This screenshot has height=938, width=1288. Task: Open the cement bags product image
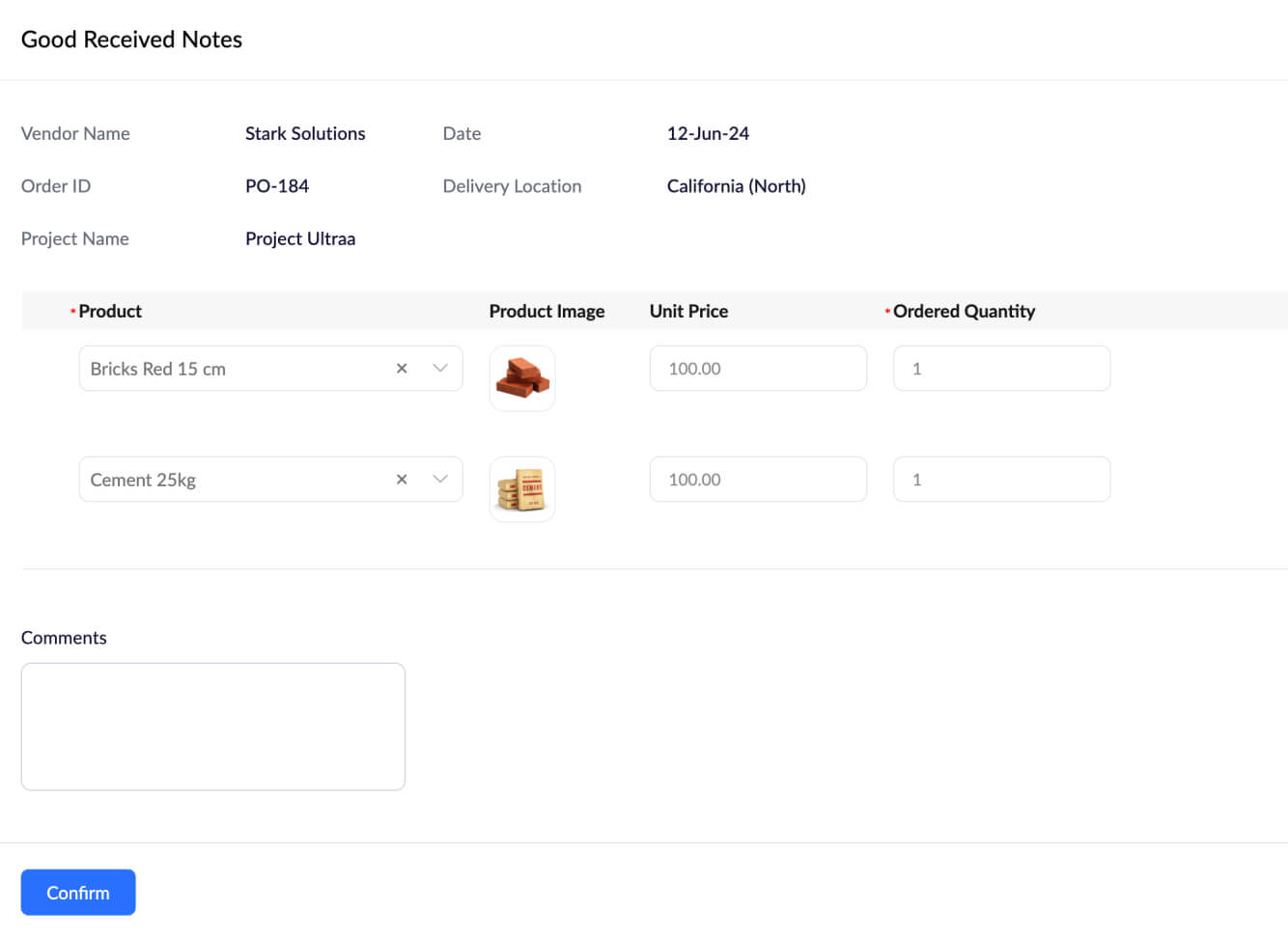522,489
